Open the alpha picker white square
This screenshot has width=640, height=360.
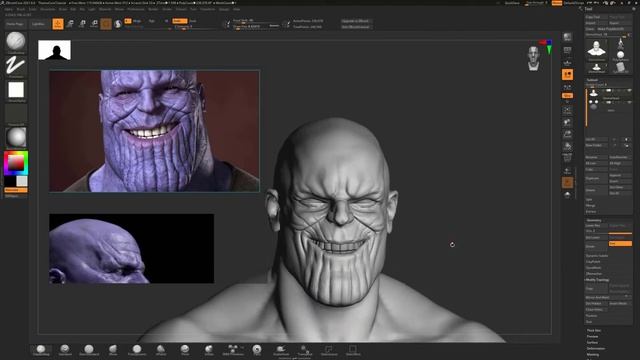pyautogui.click(x=16, y=90)
